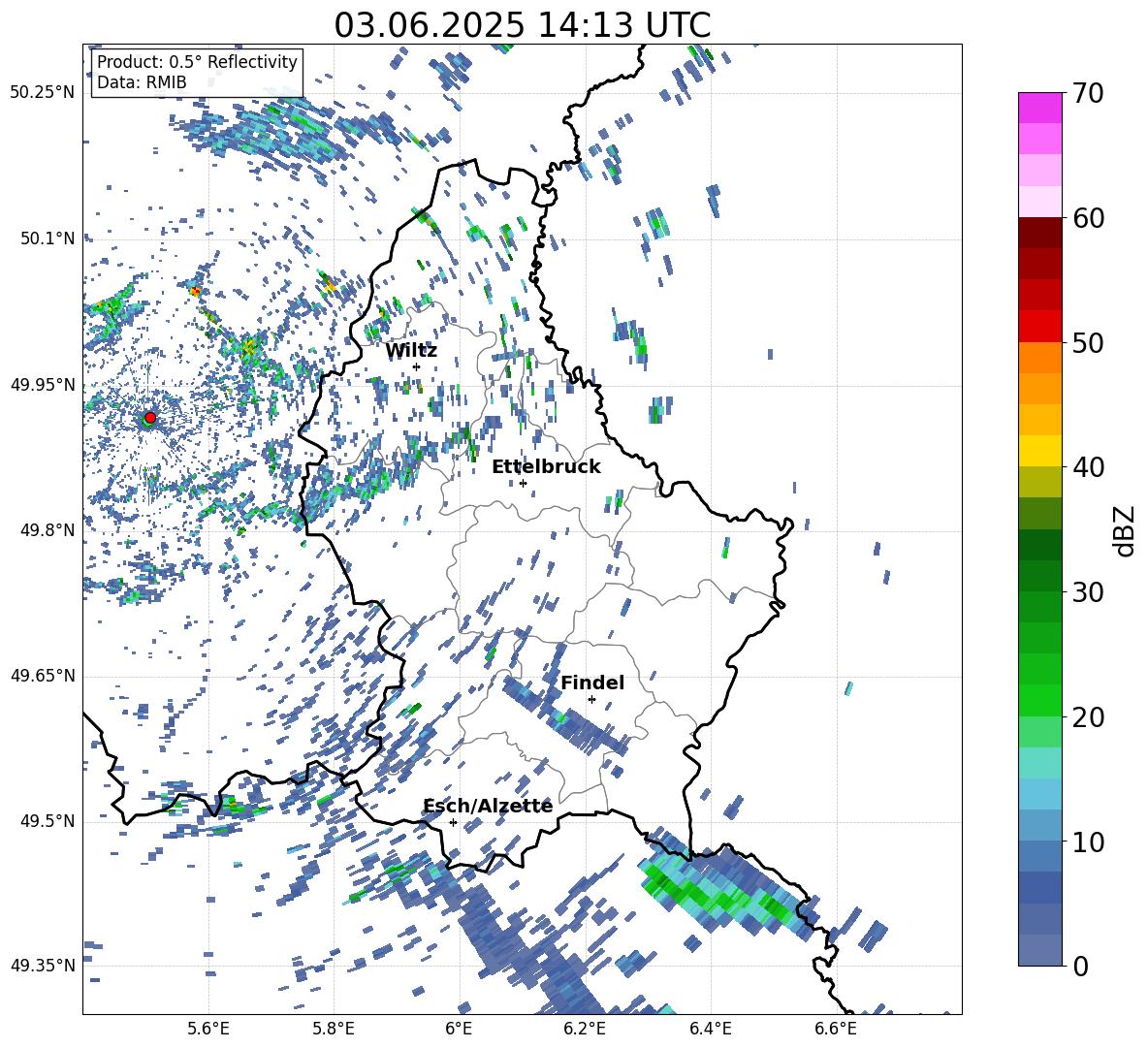Click the 5.6°E longitude label
Image resolution: width=1148 pixels, height=1048 pixels.
point(208,1029)
